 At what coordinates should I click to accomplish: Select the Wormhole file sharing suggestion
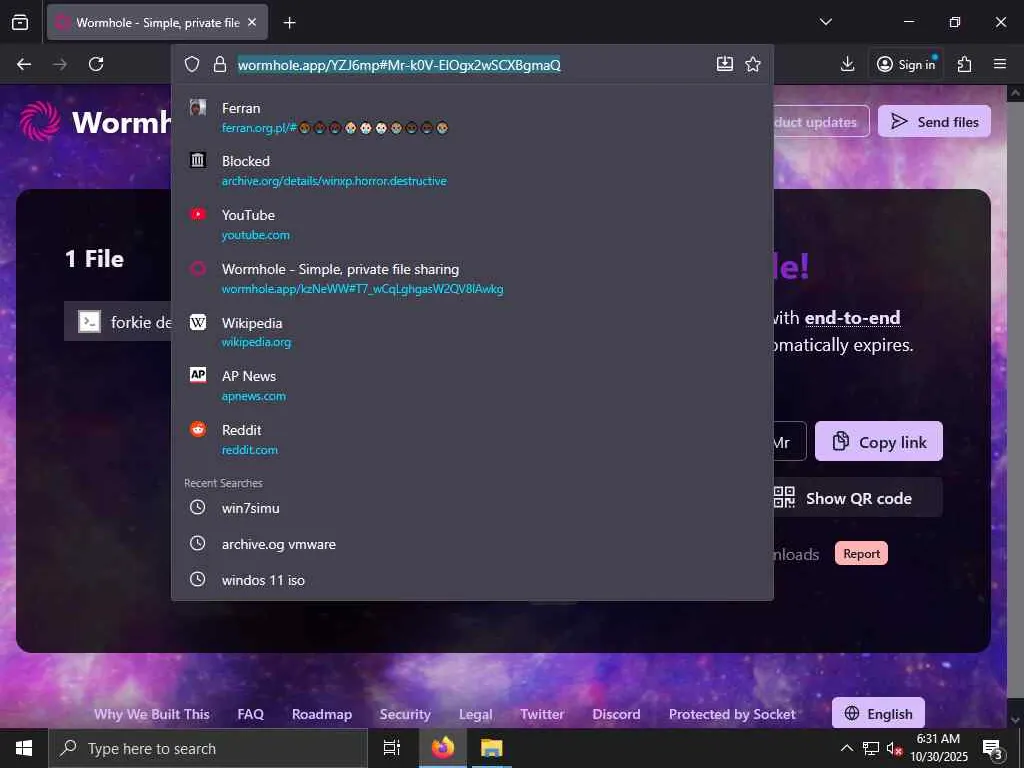pos(472,278)
